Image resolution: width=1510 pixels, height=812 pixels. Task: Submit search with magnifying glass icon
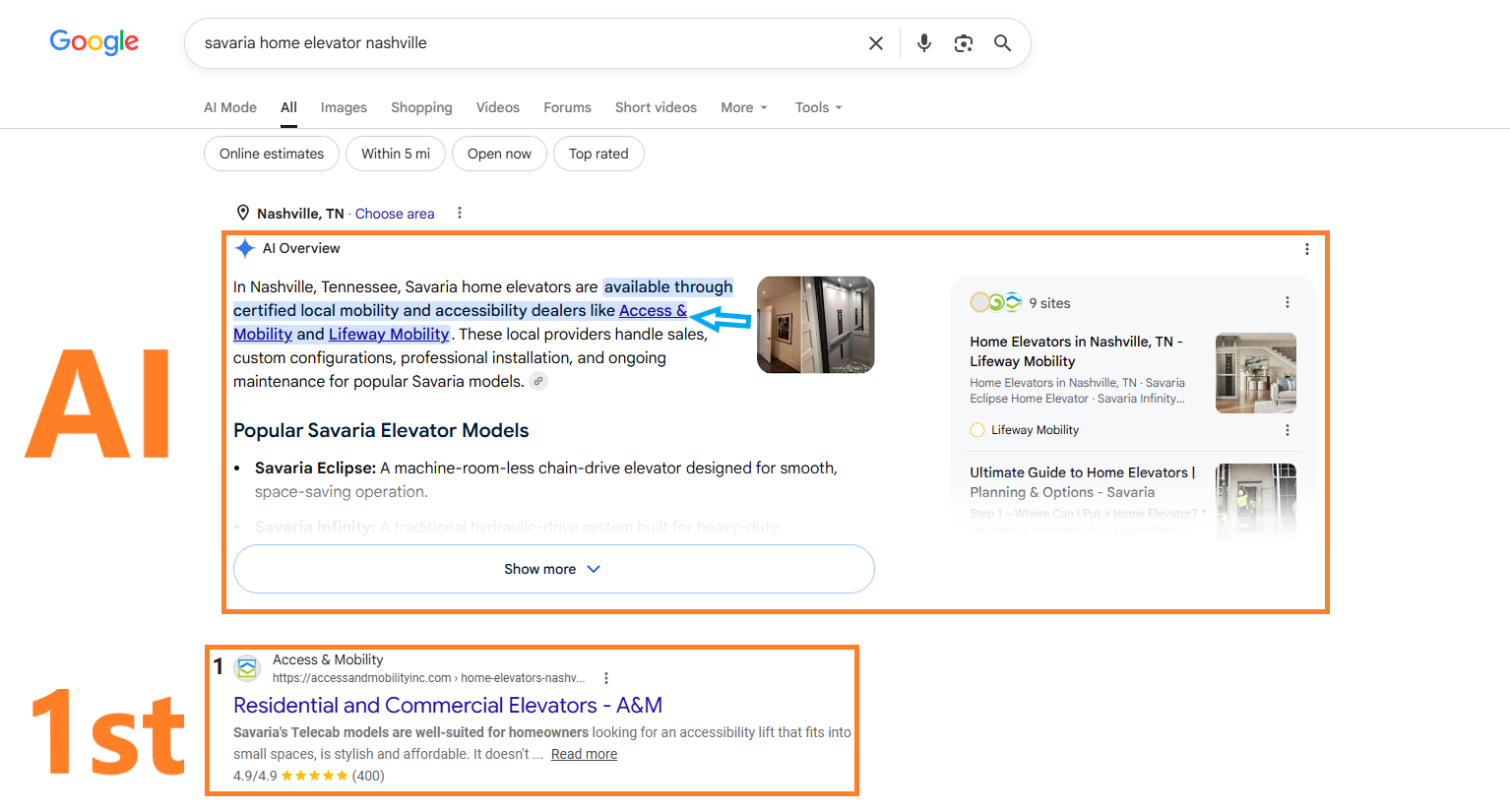coord(1002,43)
